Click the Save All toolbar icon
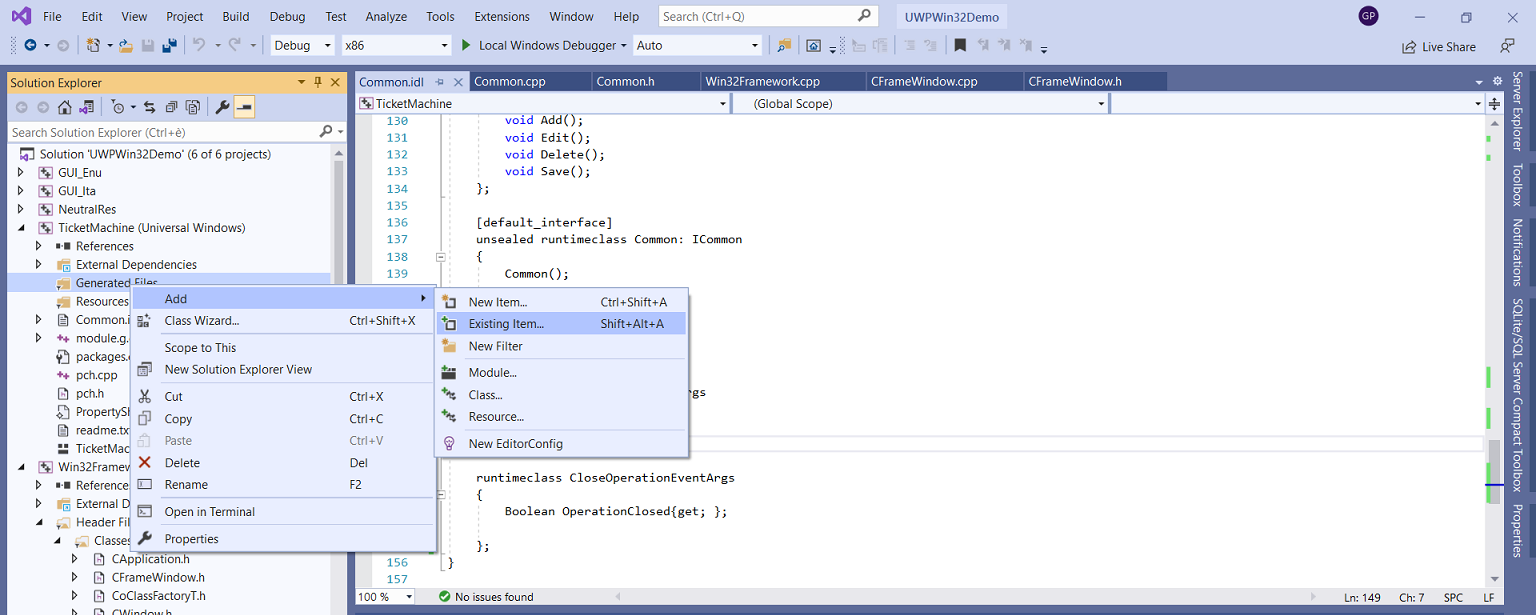Viewport: 1536px width, 615px height. (169, 45)
